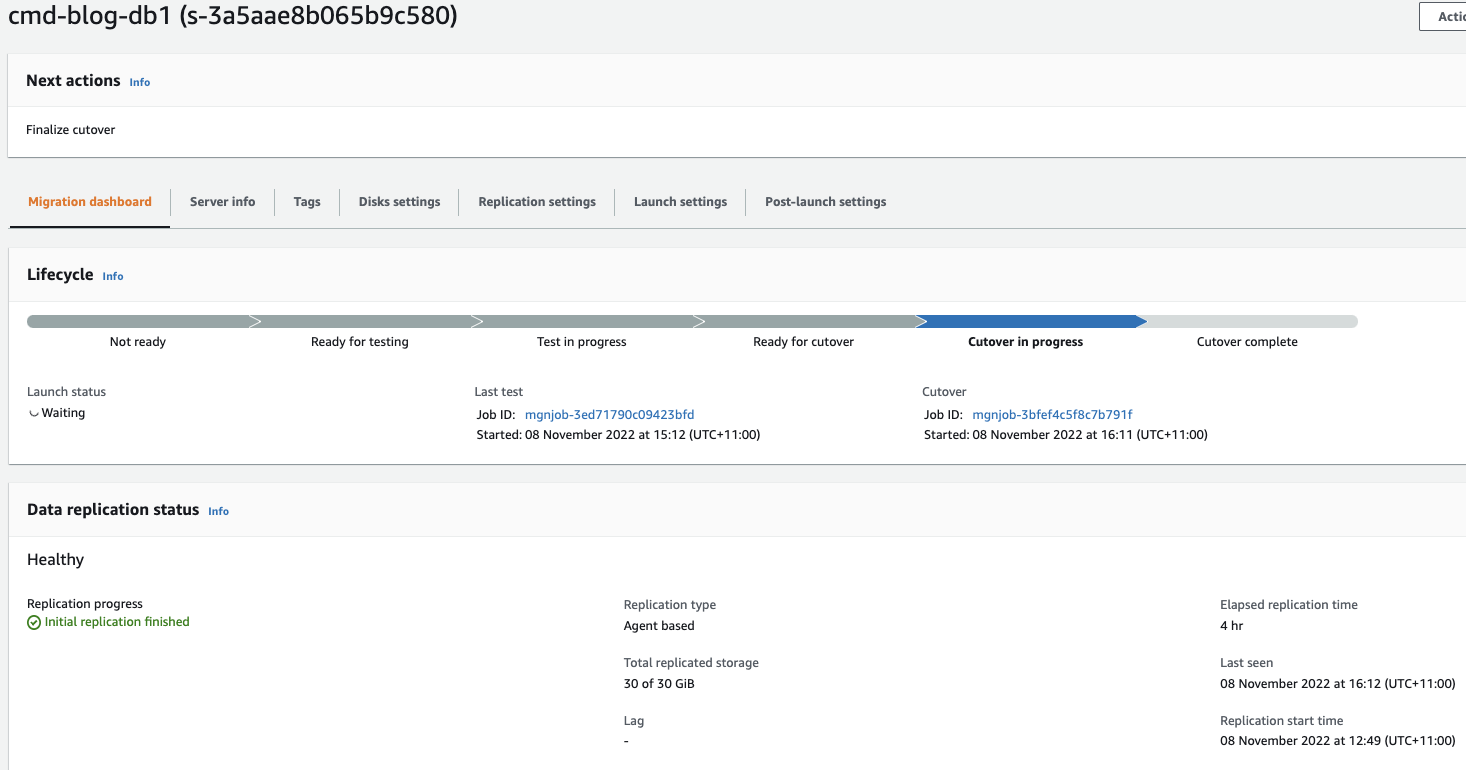Switch to Disks settings tab
Viewport: 1466px width, 770px height.
(399, 201)
